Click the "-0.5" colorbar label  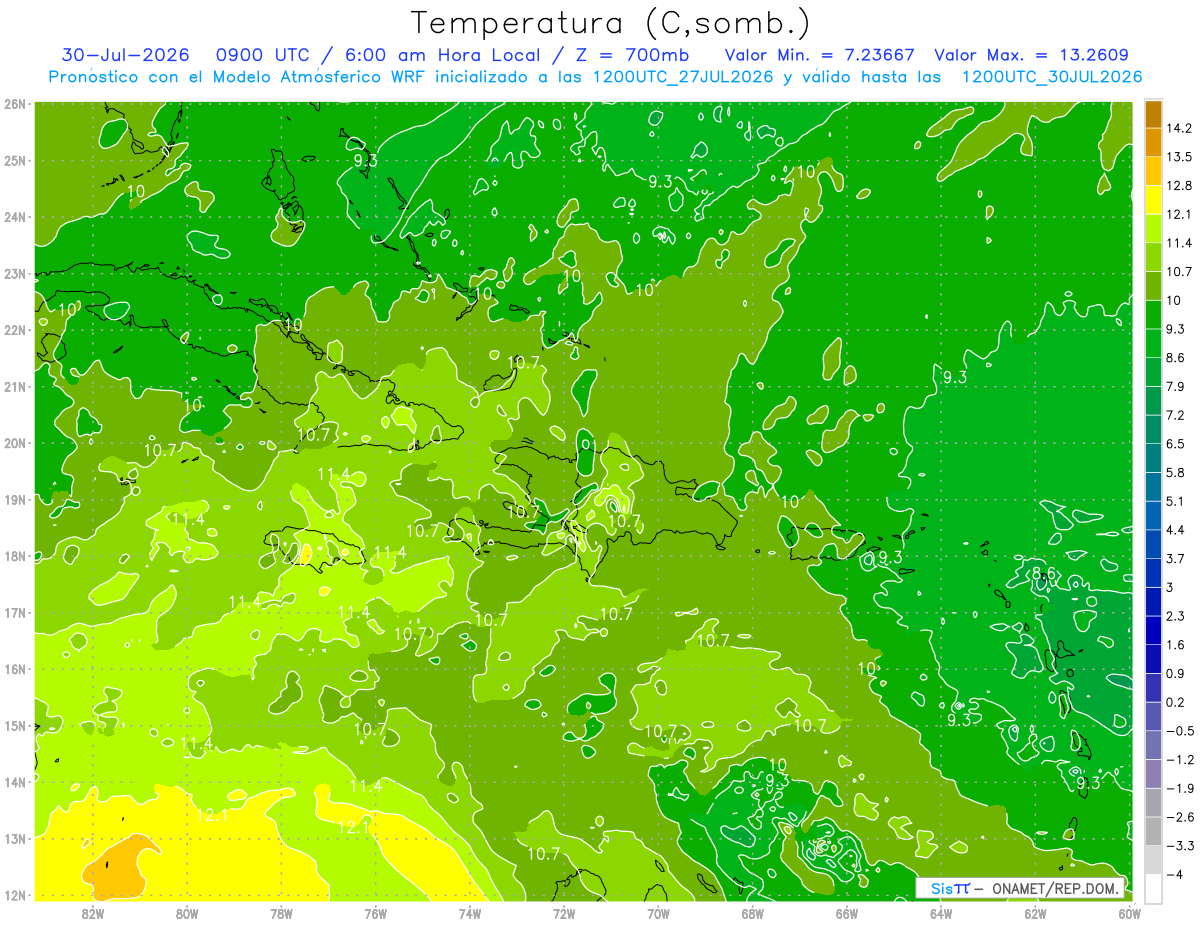click(x=1178, y=730)
